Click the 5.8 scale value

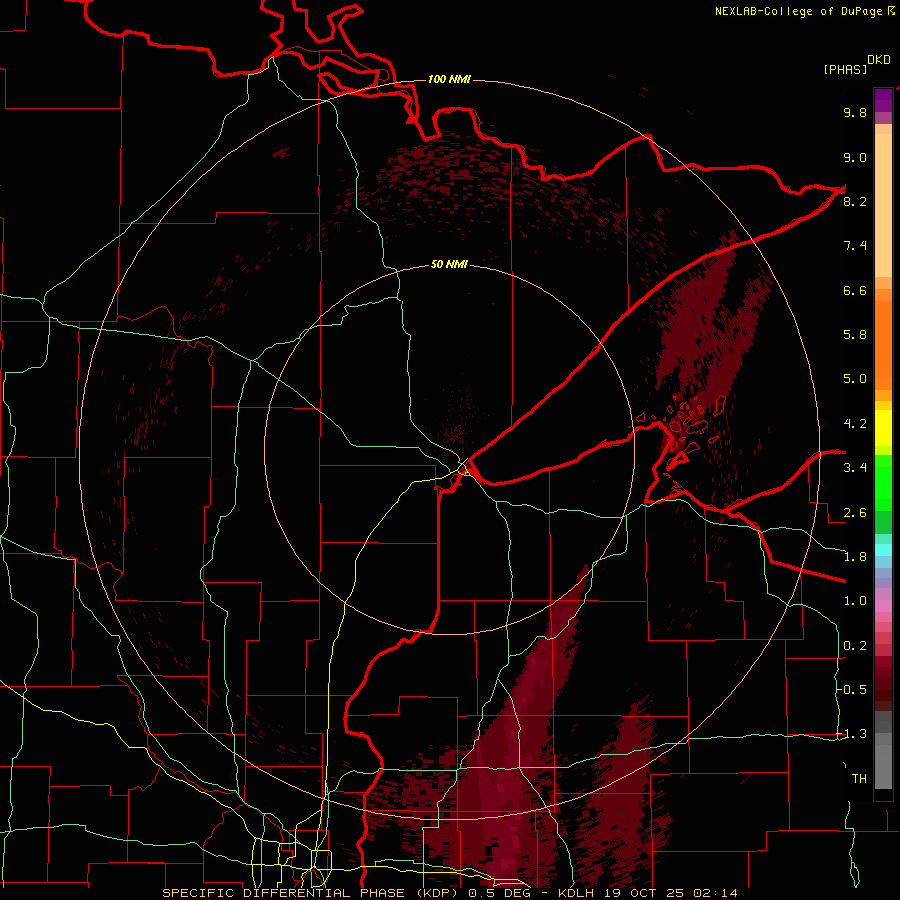pyautogui.click(x=855, y=335)
